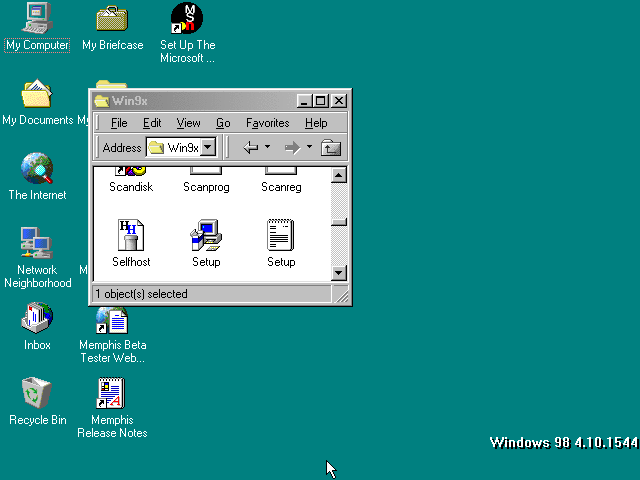The width and height of the screenshot is (640, 480).
Task: Select the Selfhost file icon
Action: tap(131, 236)
